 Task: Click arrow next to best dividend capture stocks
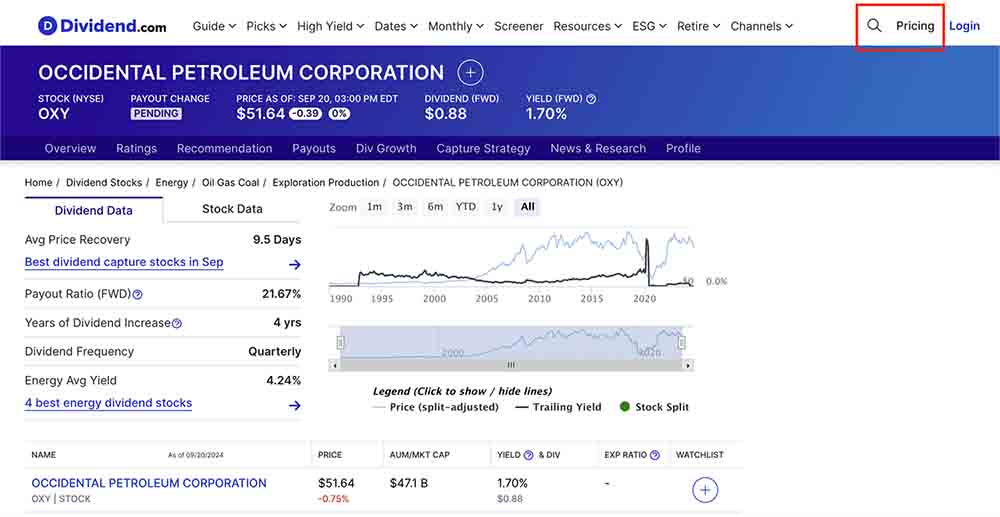pyautogui.click(x=295, y=265)
